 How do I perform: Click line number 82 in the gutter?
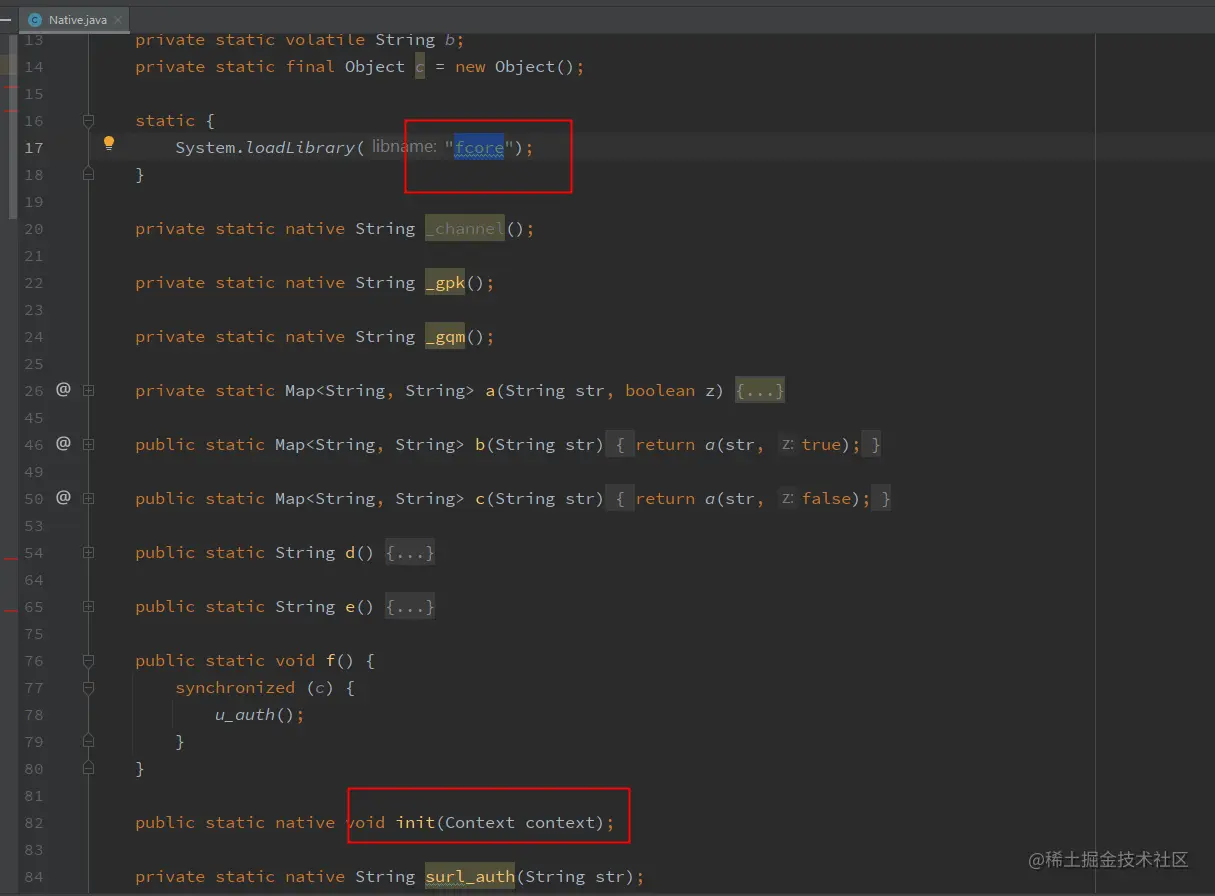(34, 822)
